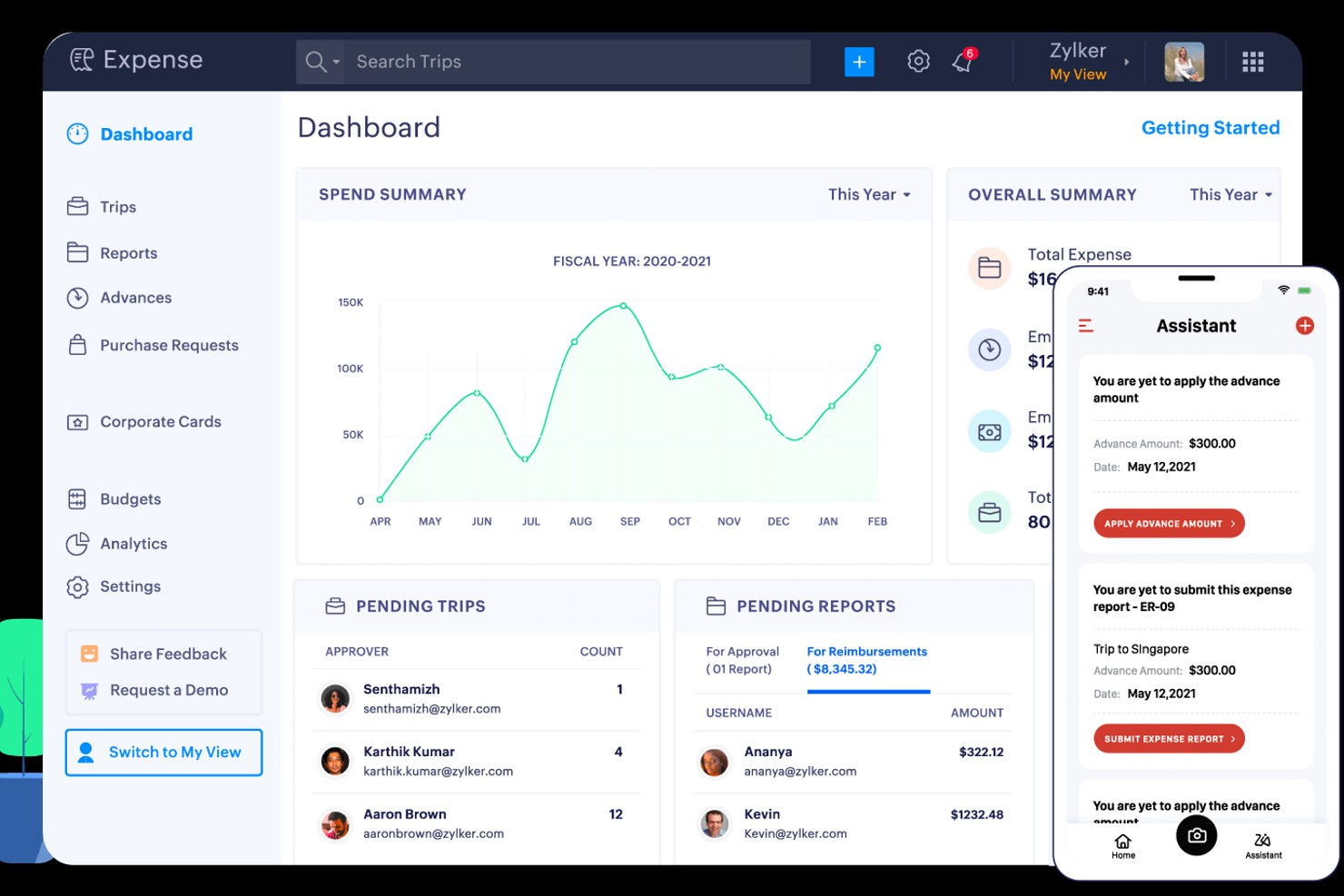The width and height of the screenshot is (1344, 896).
Task: Open notifications bell with badge count 6
Action: click(x=963, y=61)
